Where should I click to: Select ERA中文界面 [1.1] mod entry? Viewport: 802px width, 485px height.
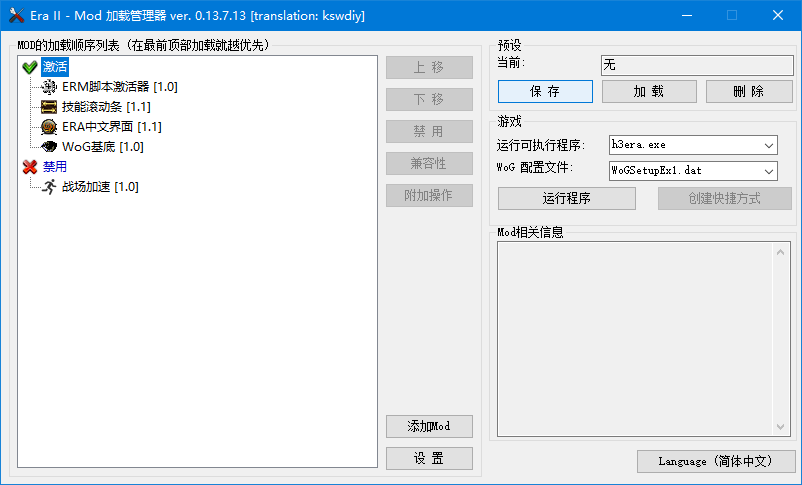[x=112, y=127]
